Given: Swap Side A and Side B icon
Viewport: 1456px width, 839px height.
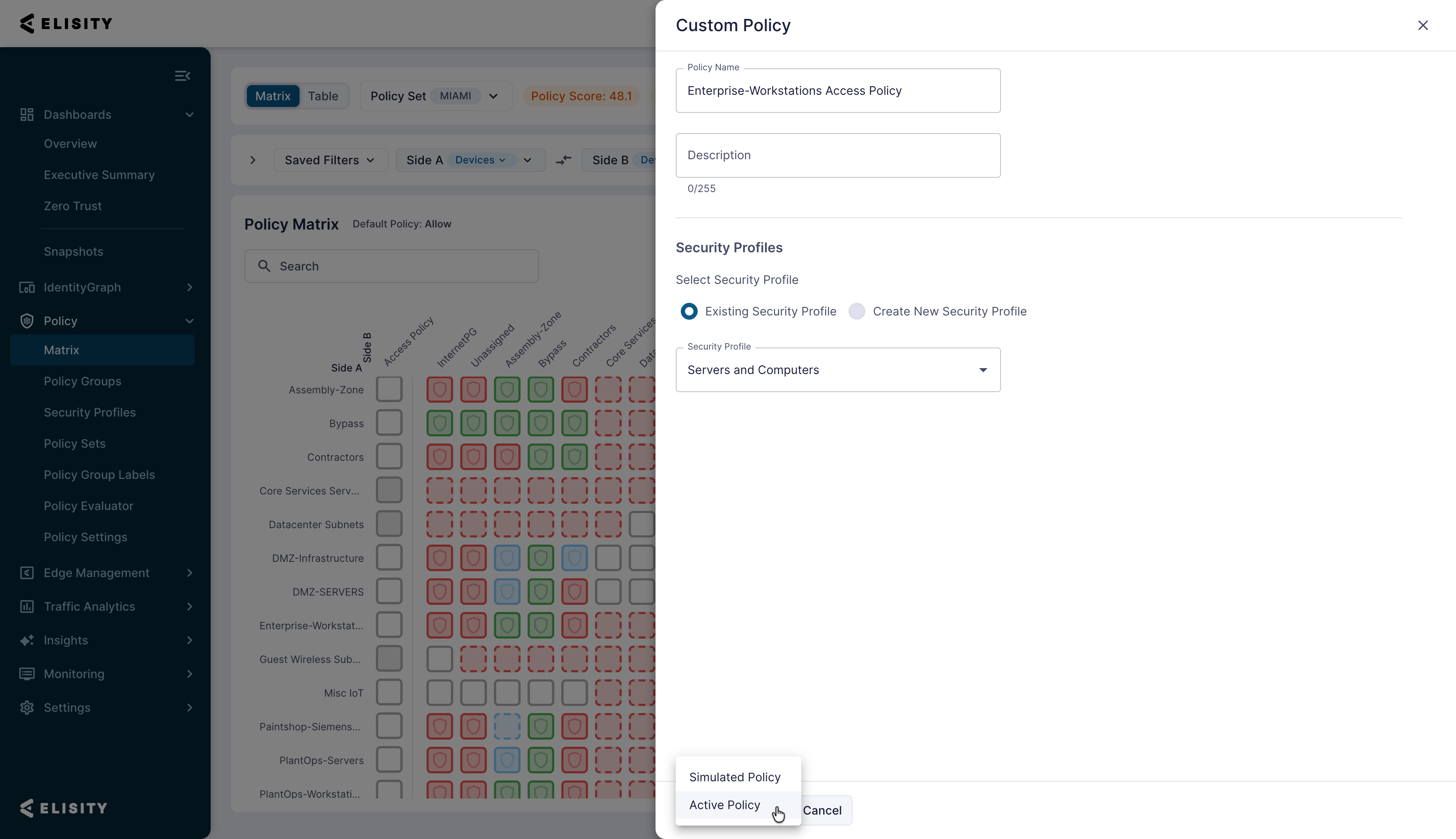Looking at the screenshot, I should pos(563,160).
